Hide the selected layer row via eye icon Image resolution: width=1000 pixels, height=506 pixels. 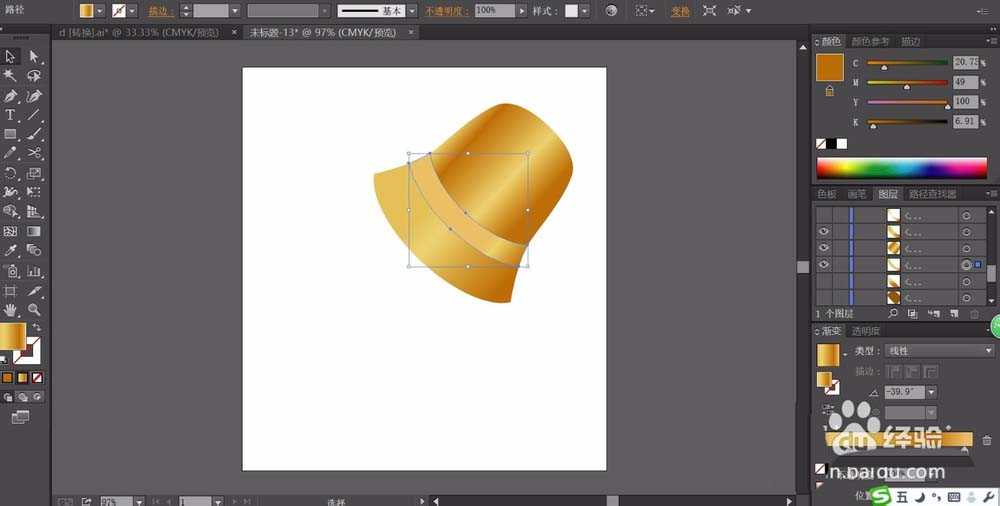(x=824, y=264)
